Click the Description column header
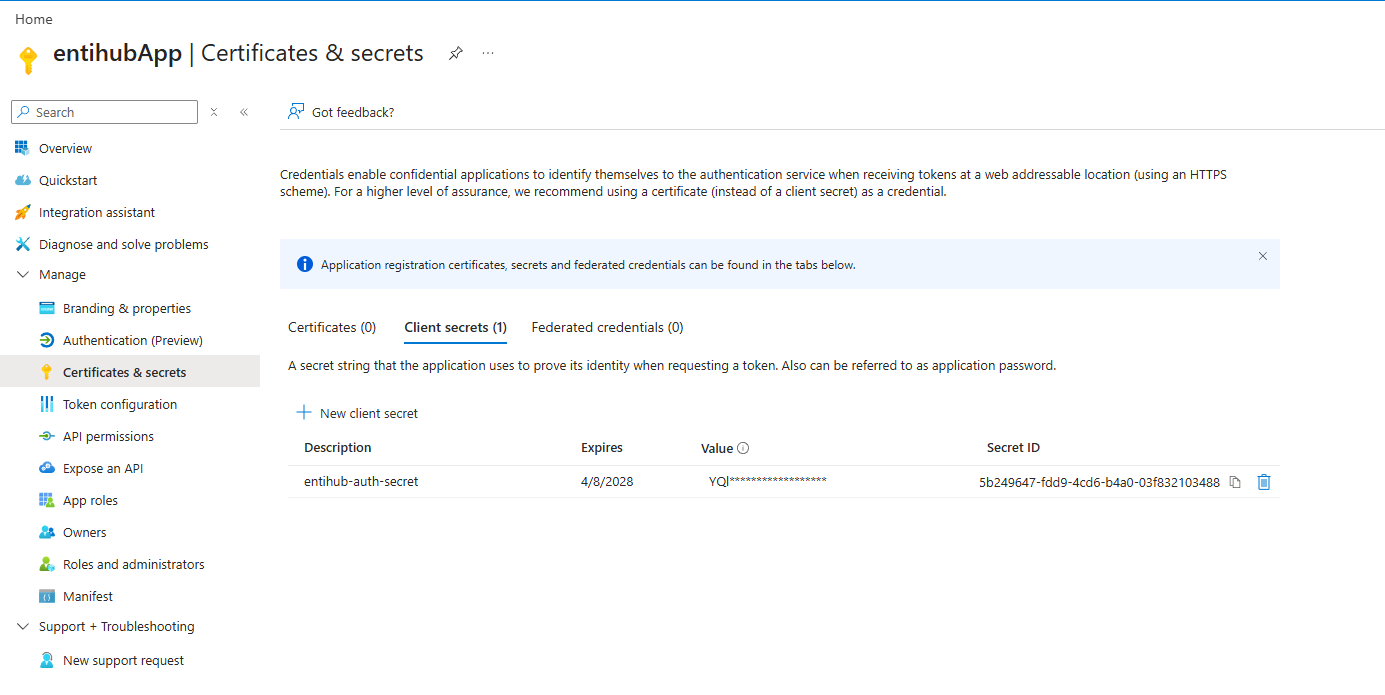The width and height of the screenshot is (1385, 695). tap(337, 448)
